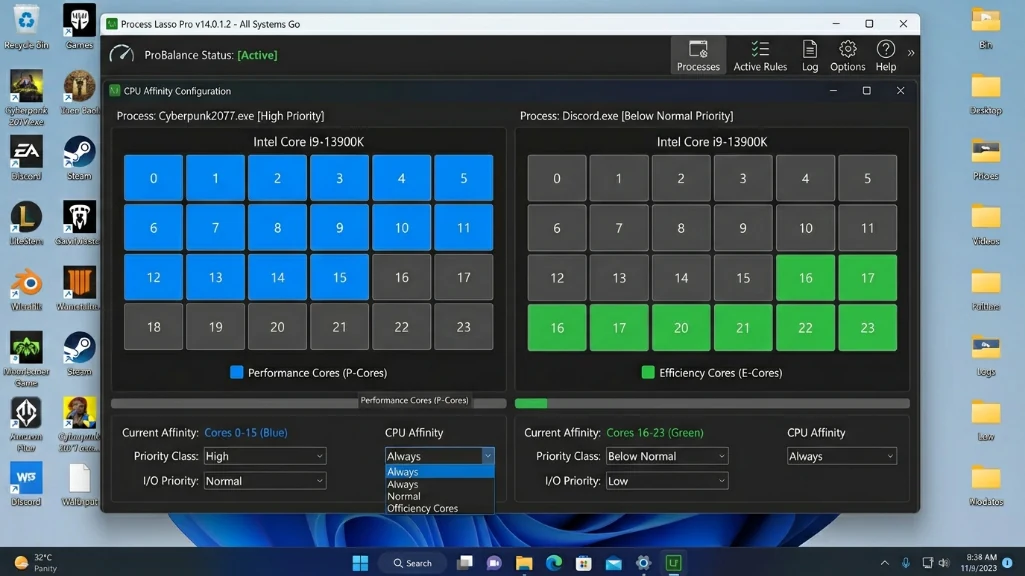
Task: Open File Explorer from the taskbar
Action: (x=524, y=563)
